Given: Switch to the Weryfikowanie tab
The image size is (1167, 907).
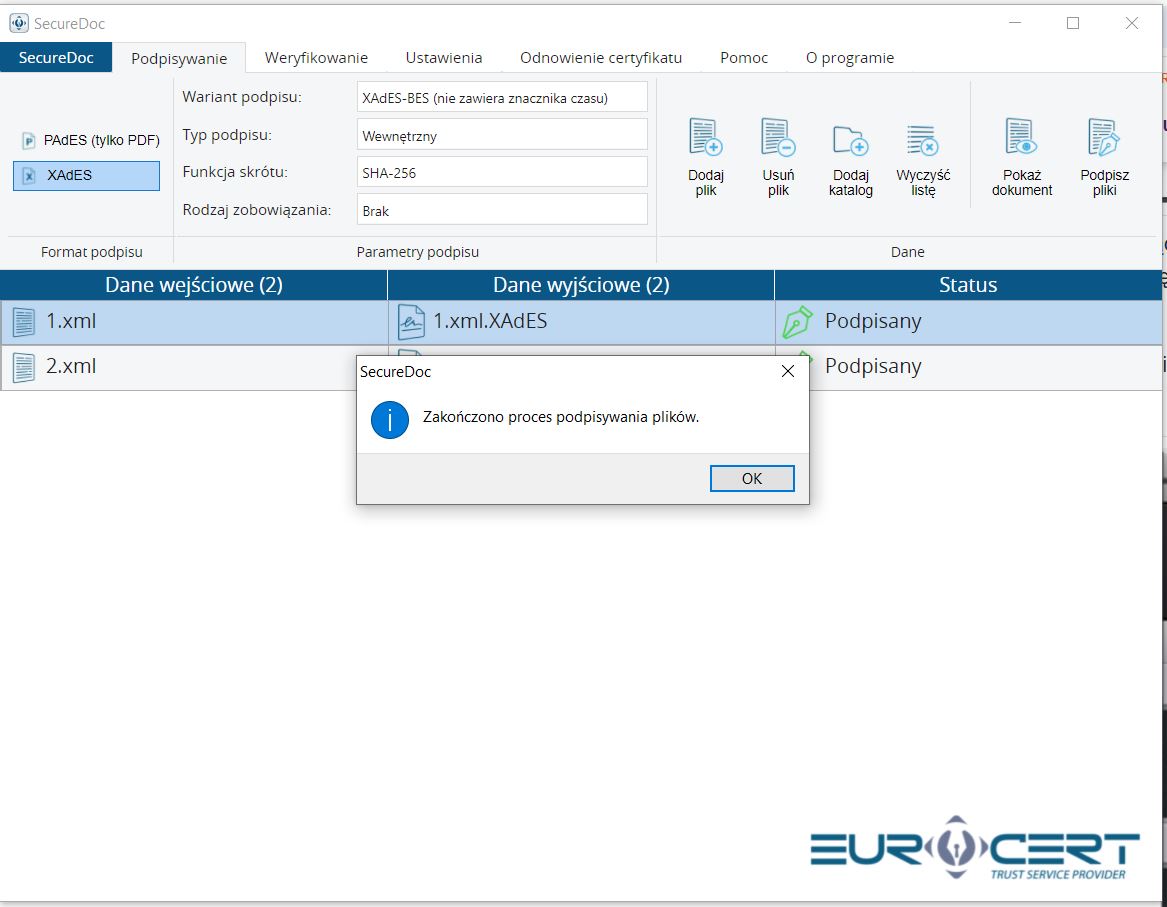Looking at the screenshot, I should (x=316, y=57).
